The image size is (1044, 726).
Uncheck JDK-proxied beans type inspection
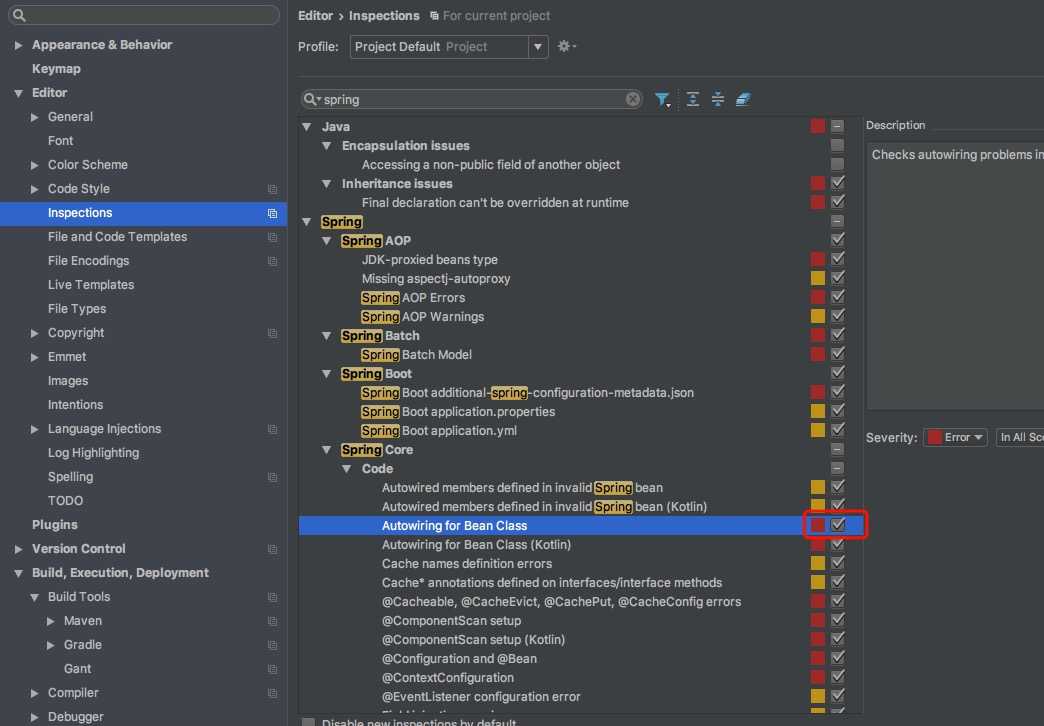838,259
